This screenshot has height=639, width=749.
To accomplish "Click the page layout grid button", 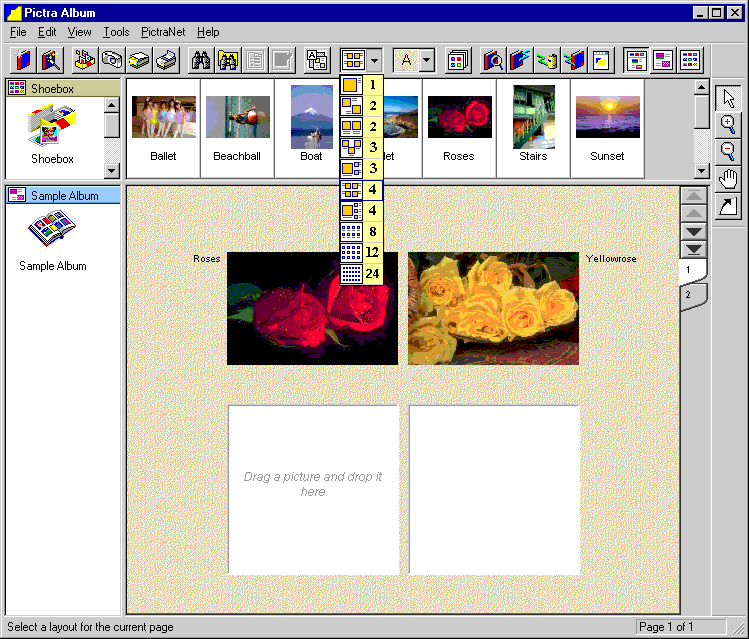I will 353,60.
